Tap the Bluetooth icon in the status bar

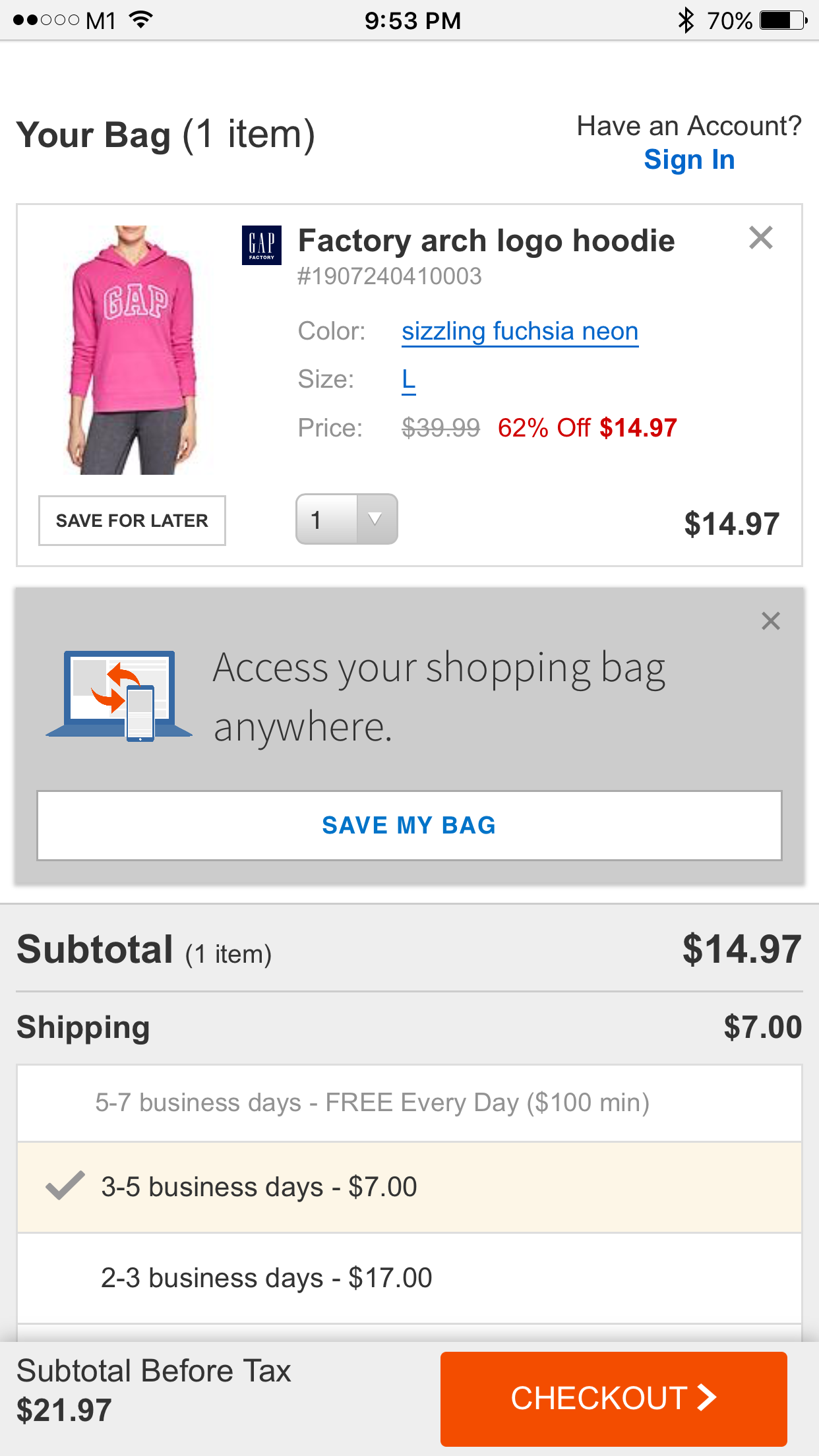pos(686,20)
